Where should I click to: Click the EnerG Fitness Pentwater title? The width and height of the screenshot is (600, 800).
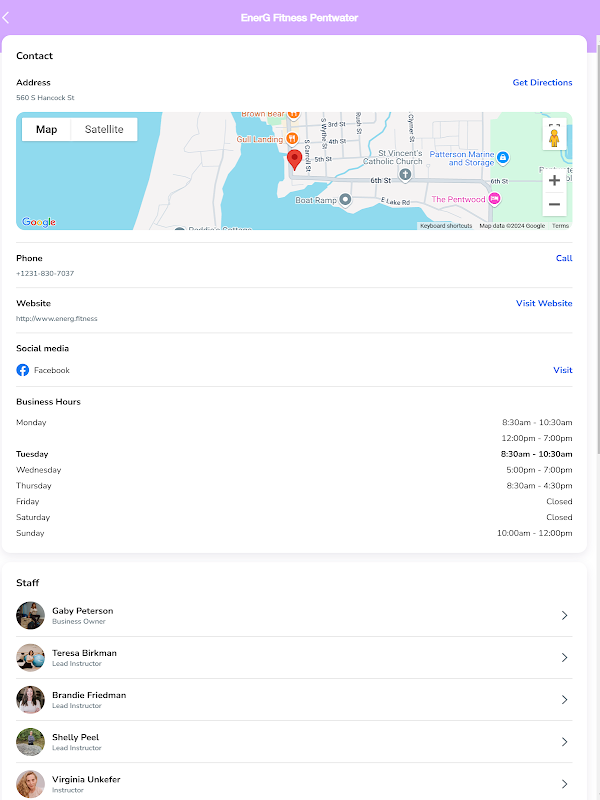point(299,18)
